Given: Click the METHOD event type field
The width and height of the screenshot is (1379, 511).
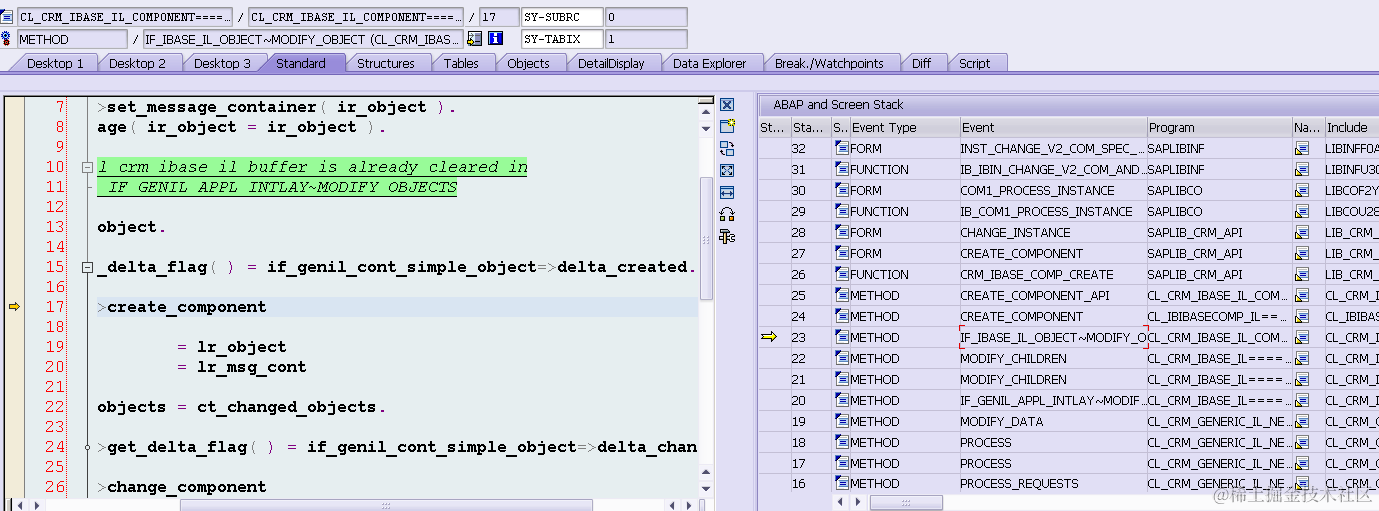Looking at the screenshot, I should [x=72, y=39].
